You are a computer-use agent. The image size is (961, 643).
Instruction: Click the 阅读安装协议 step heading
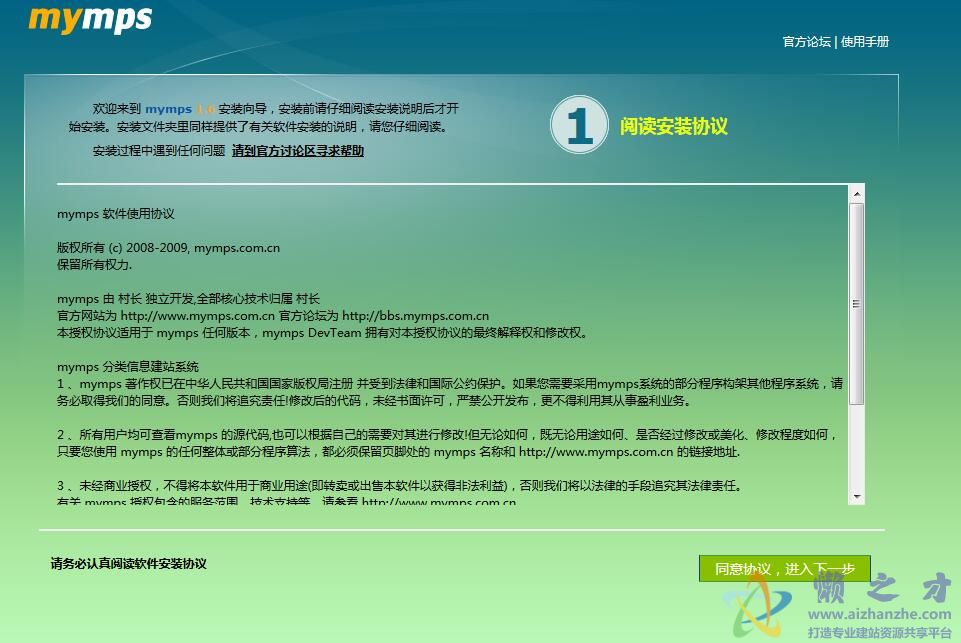click(674, 126)
